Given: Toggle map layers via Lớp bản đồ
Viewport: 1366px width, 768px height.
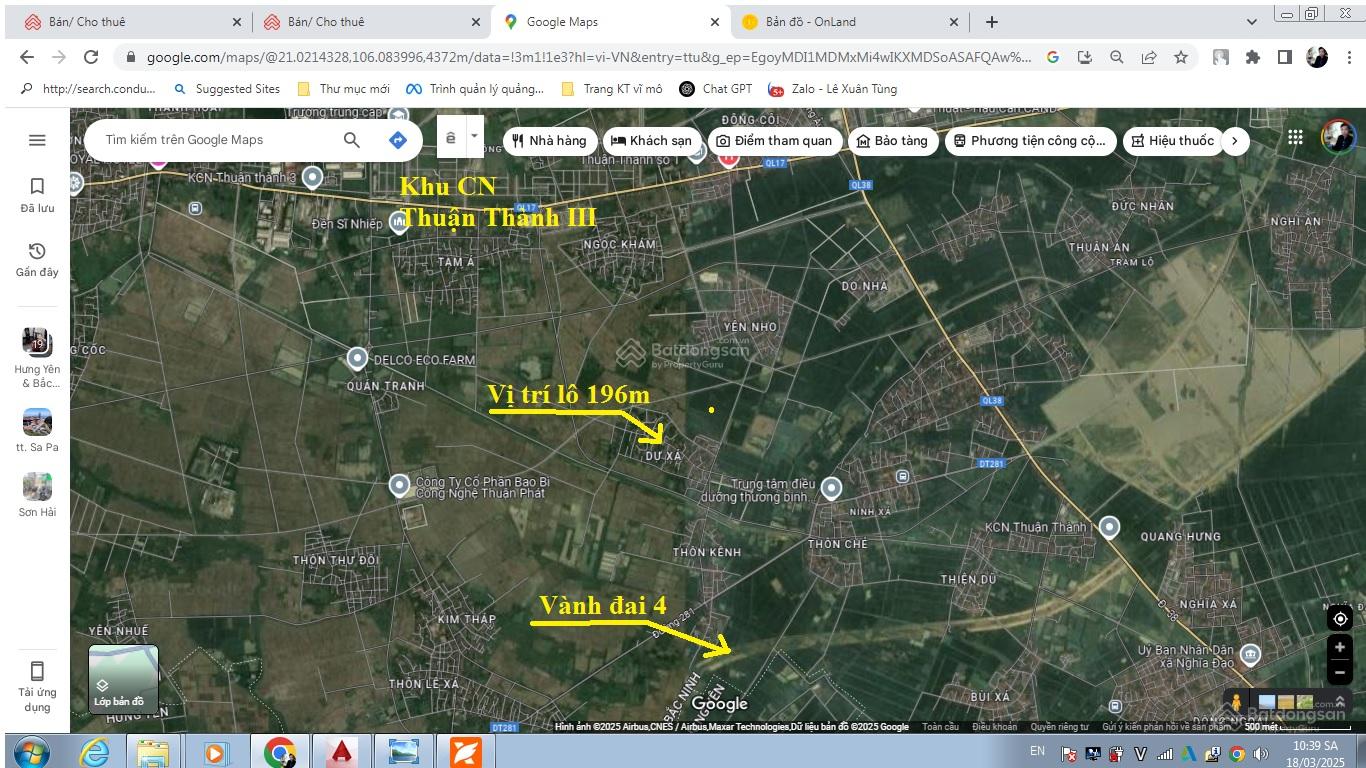Looking at the screenshot, I should 122,680.
